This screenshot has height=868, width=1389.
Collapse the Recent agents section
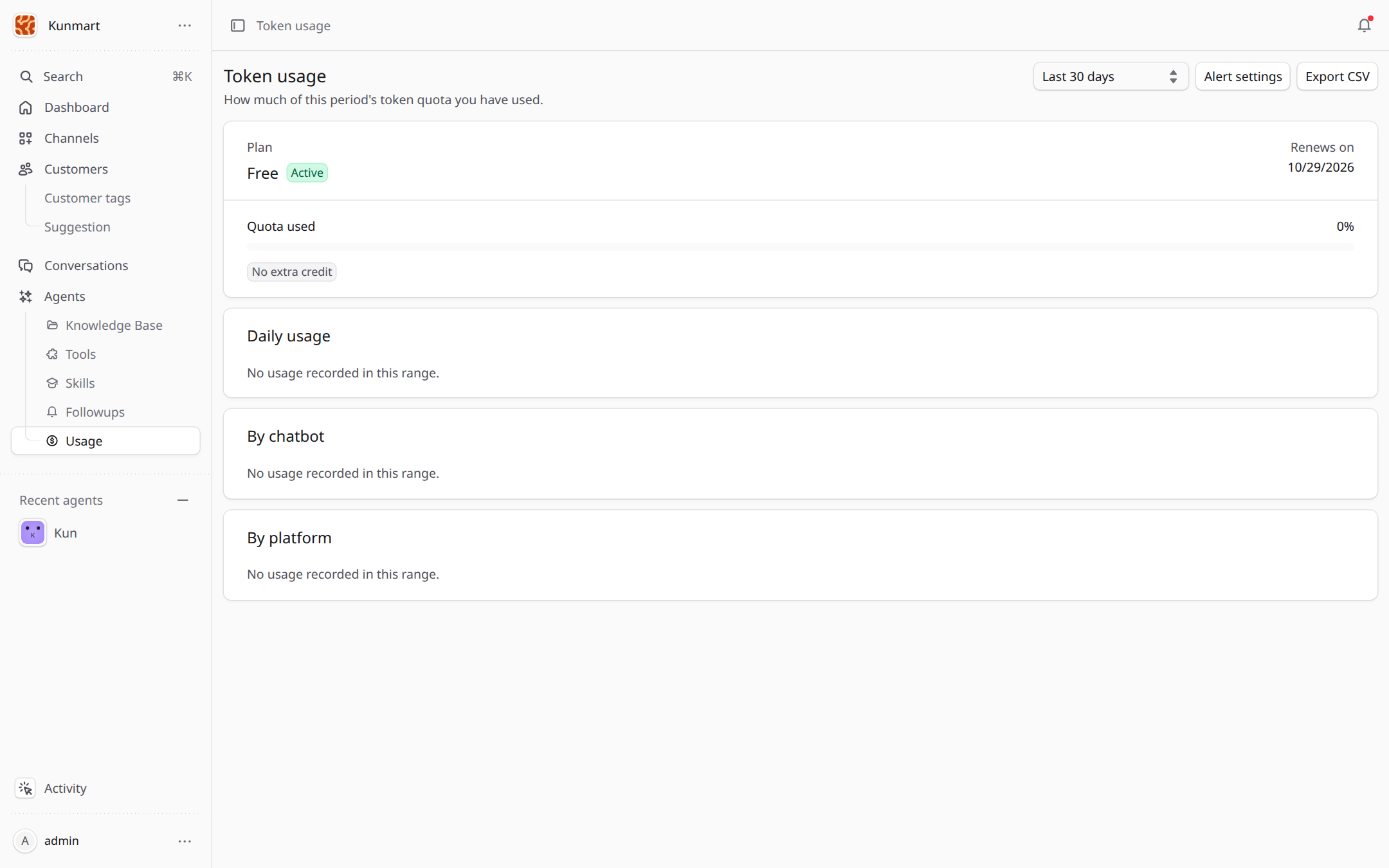tap(183, 500)
